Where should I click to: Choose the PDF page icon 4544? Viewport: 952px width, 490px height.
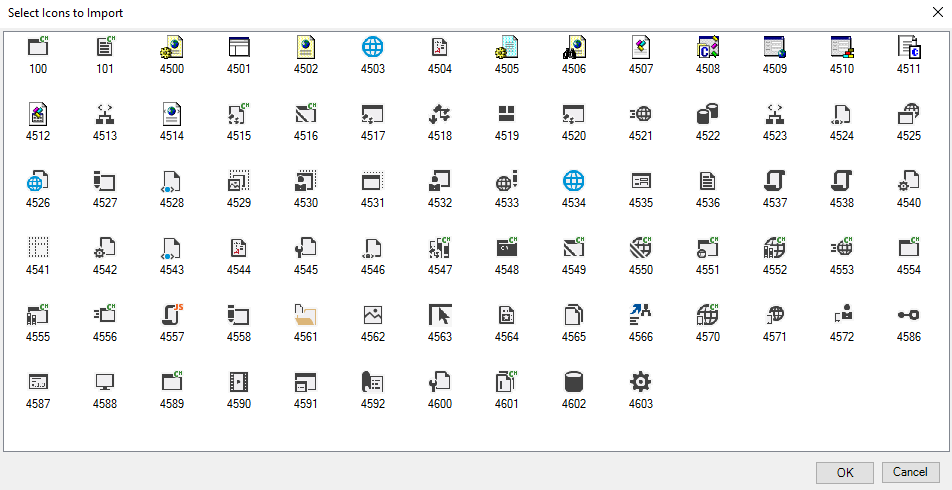pos(239,247)
